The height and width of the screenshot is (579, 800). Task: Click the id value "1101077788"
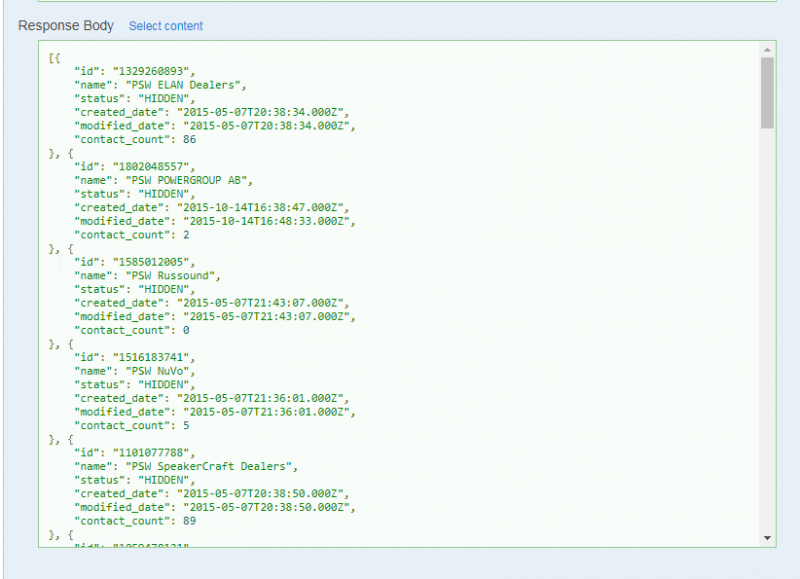click(x=151, y=452)
